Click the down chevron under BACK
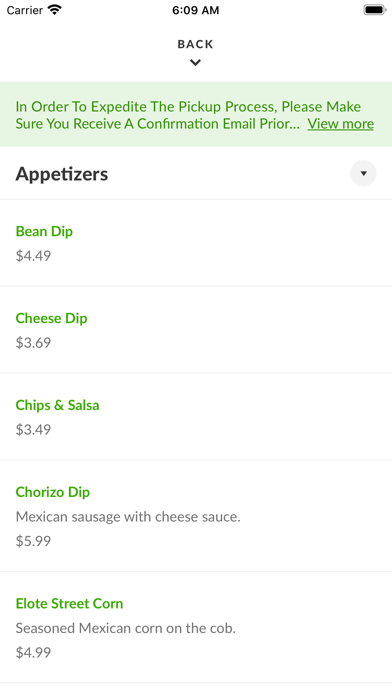The image size is (392, 696). point(195,63)
